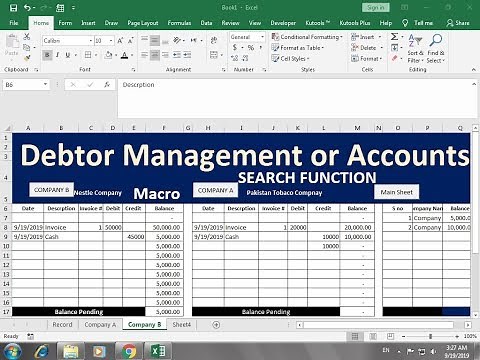Viewport: 480px width, 360px height.
Task: Toggle Center horizontal alignment
Action: pyautogui.click(x=155, y=55)
